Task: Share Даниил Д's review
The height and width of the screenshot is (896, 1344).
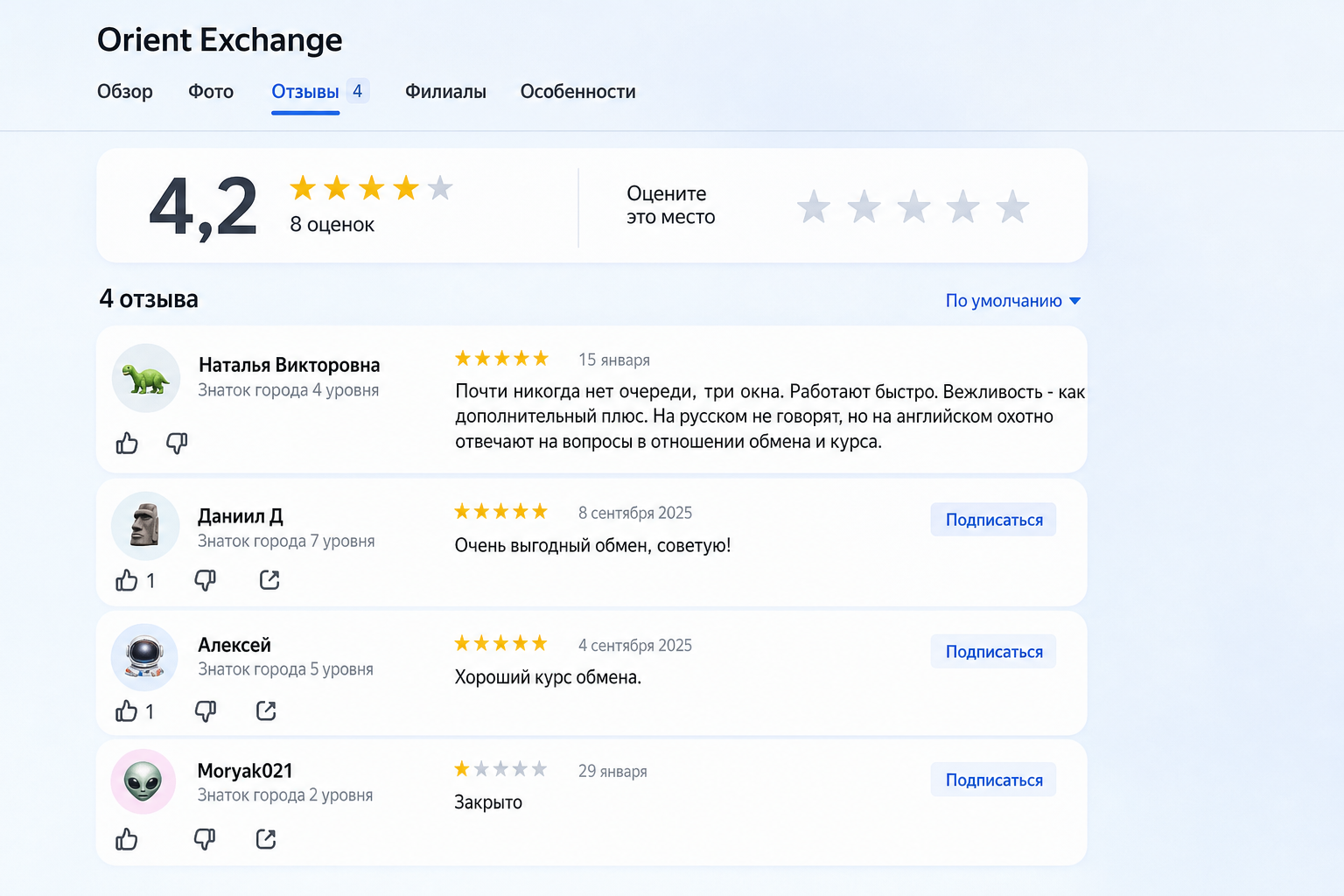Action: pos(269,580)
